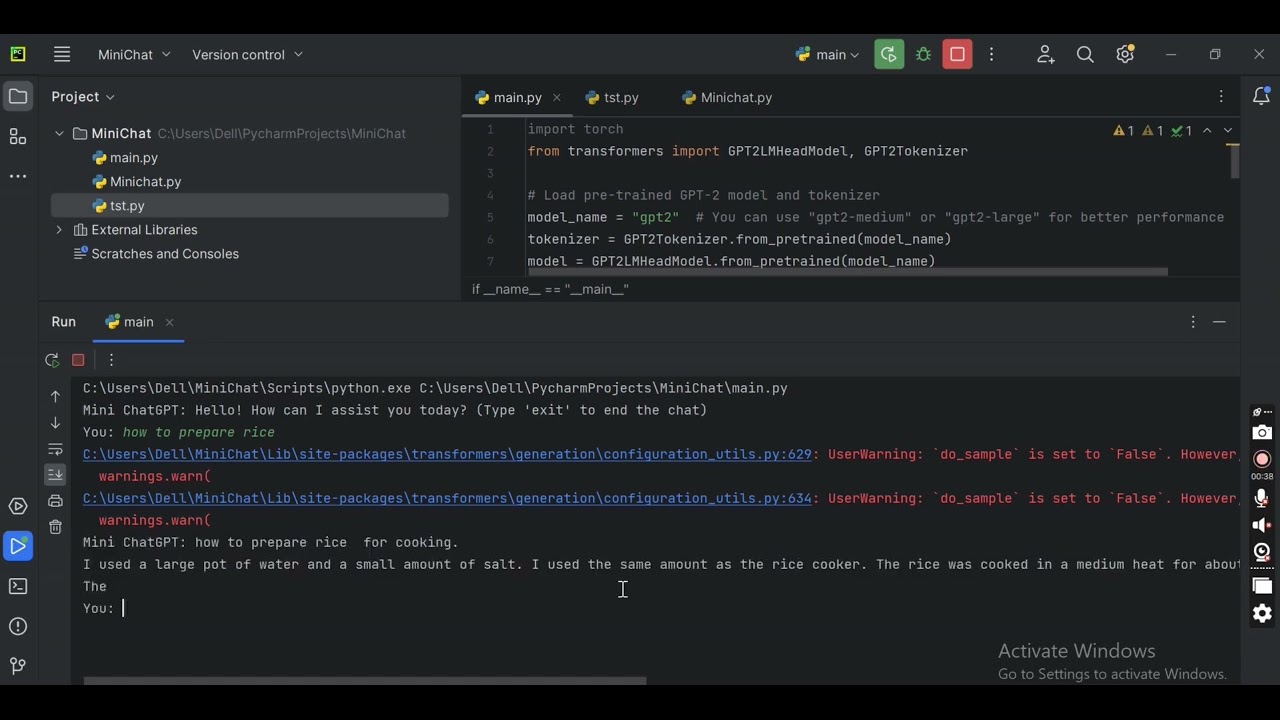Open IDE settings gear
The height and width of the screenshot is (720, 1280).
coord(1125,55)
